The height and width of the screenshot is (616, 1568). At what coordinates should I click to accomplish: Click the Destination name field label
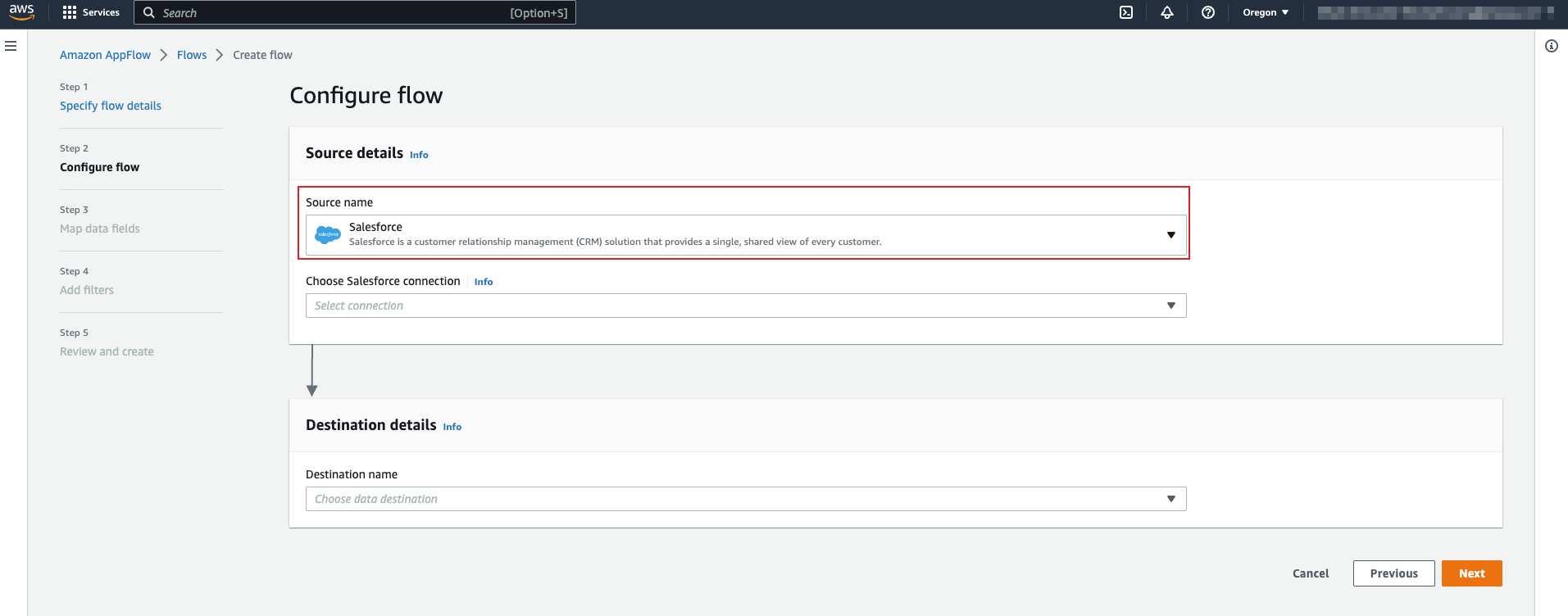(352, 474)
